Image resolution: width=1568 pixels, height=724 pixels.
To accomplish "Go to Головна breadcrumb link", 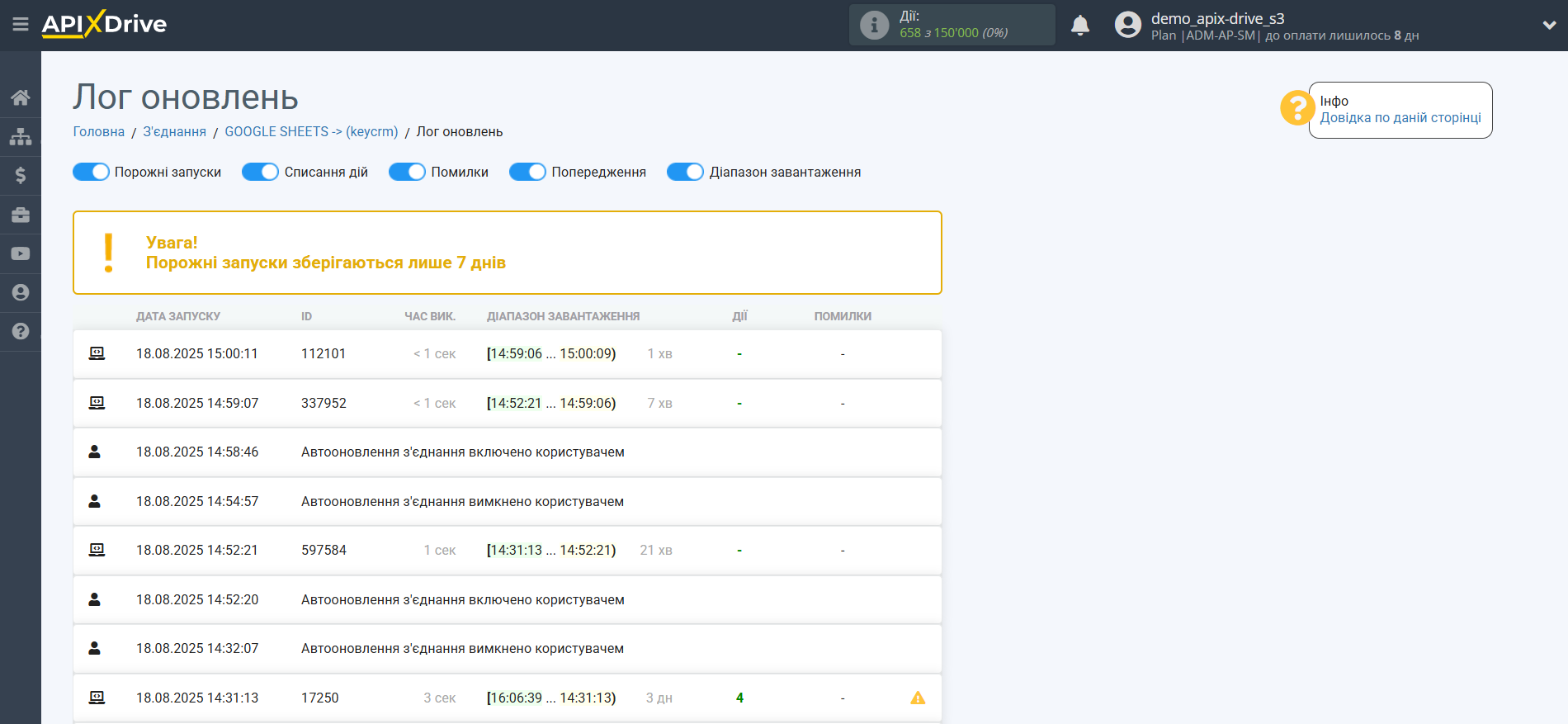I will click(x=99, y=132).
